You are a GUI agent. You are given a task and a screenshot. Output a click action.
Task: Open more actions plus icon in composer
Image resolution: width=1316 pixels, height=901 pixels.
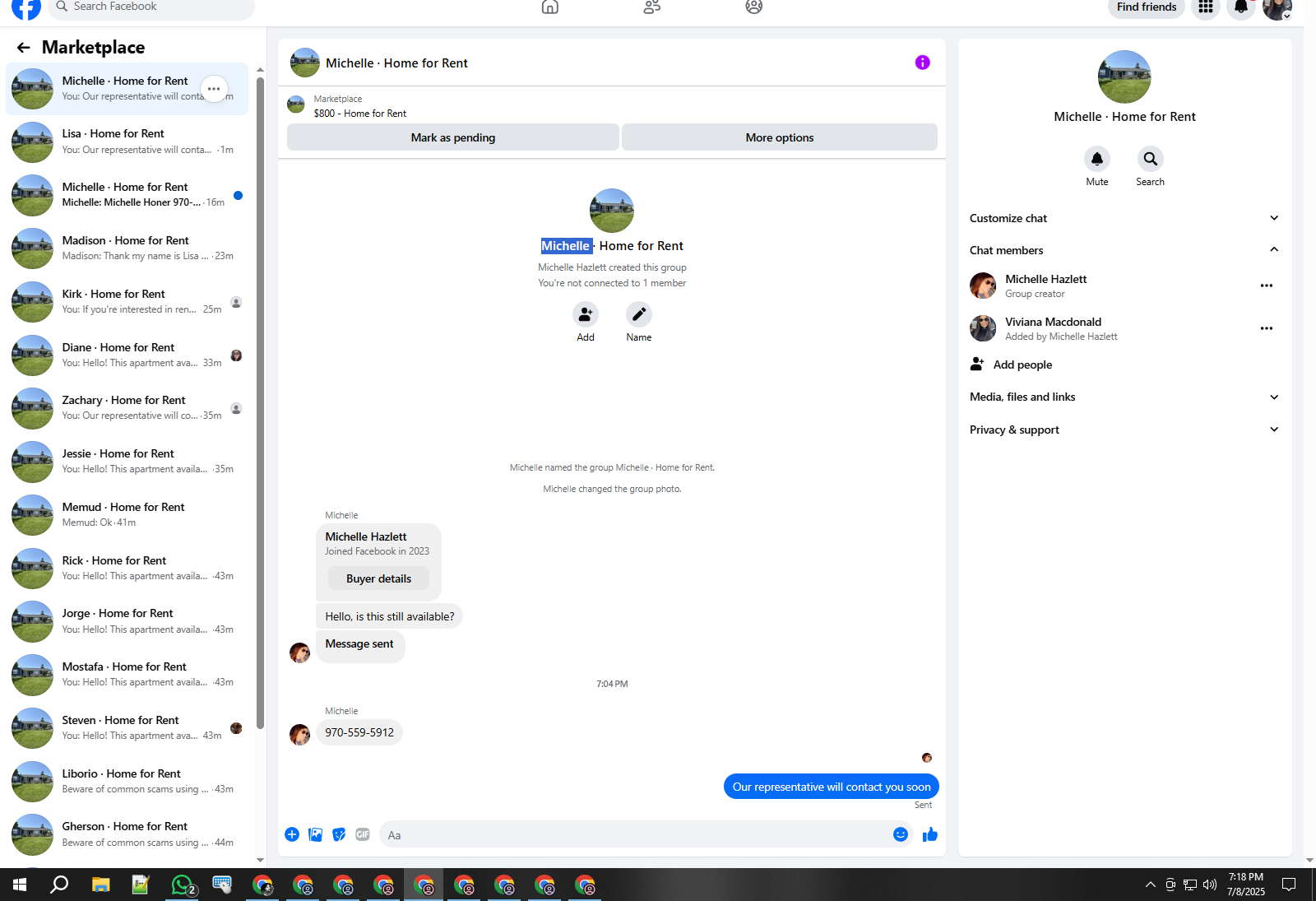coord(292,834)
